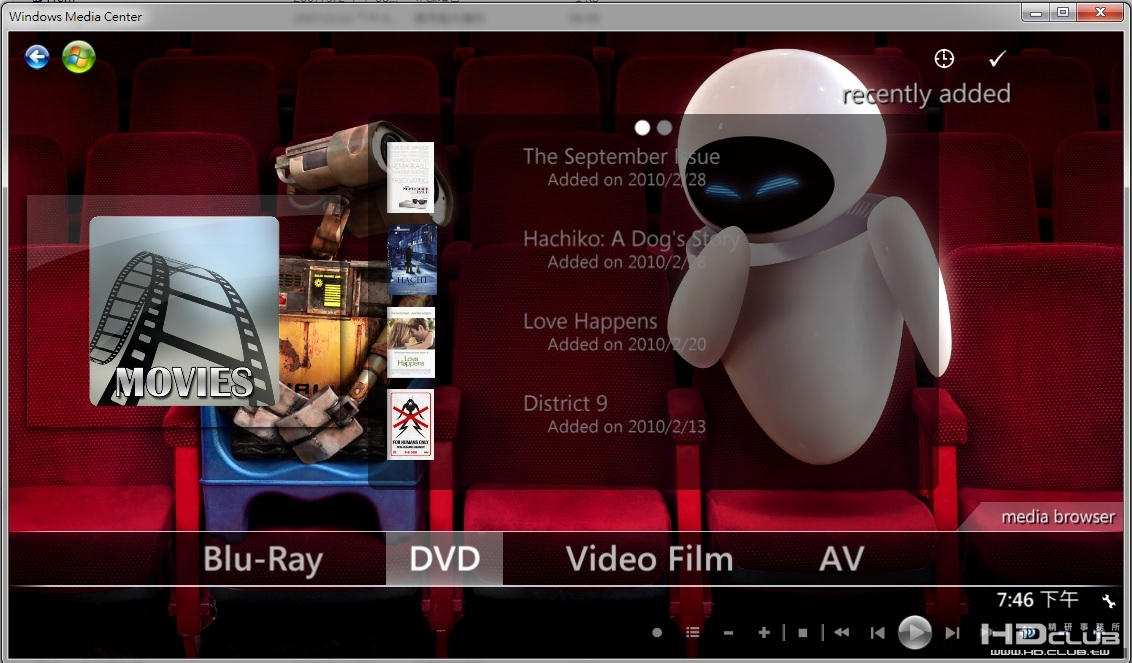
Task: Open the MOVIES film reel tile
Action: (184, 311)
